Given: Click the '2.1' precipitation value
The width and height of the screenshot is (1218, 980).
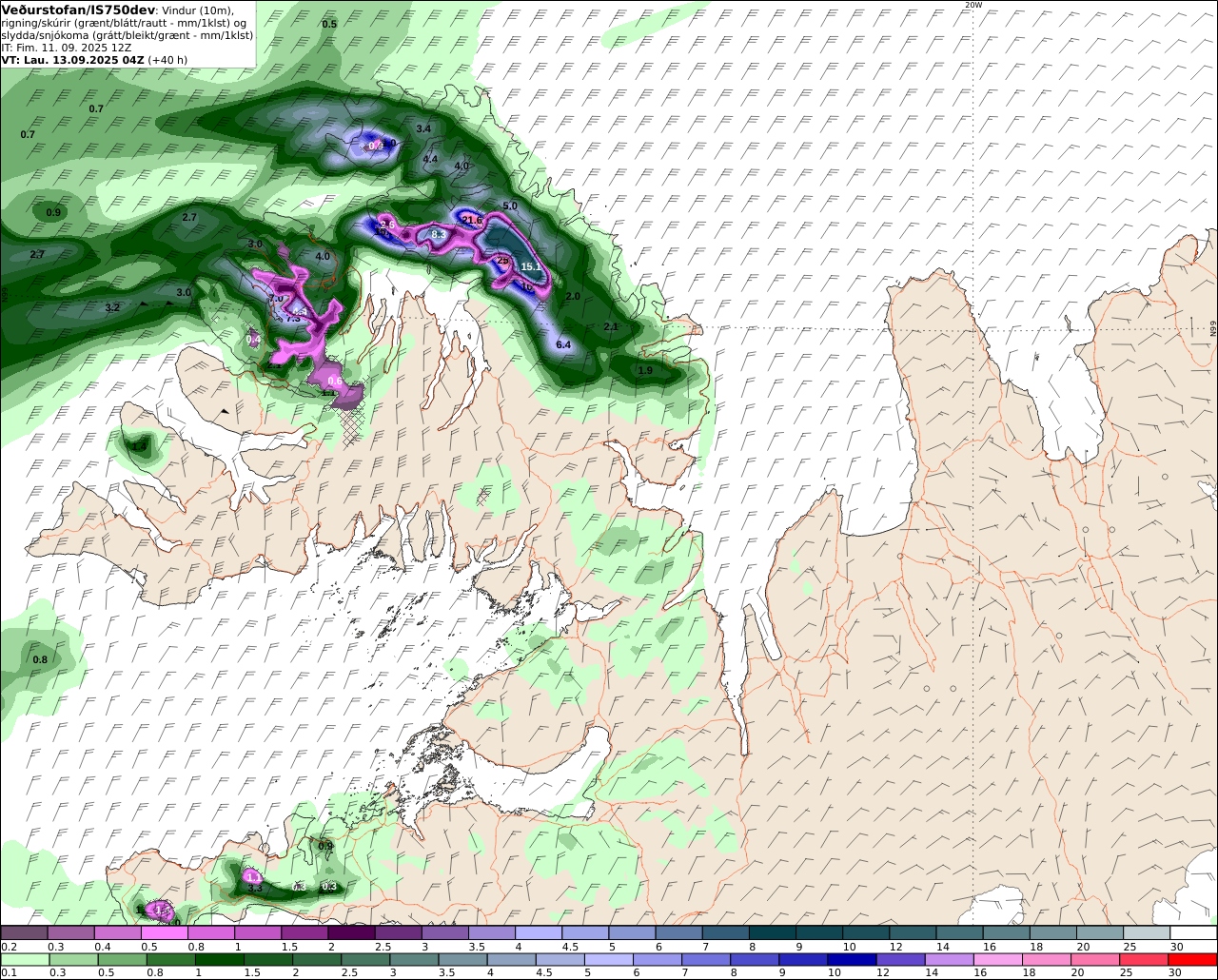Looking at the screenshot, I should coord(611,326).
